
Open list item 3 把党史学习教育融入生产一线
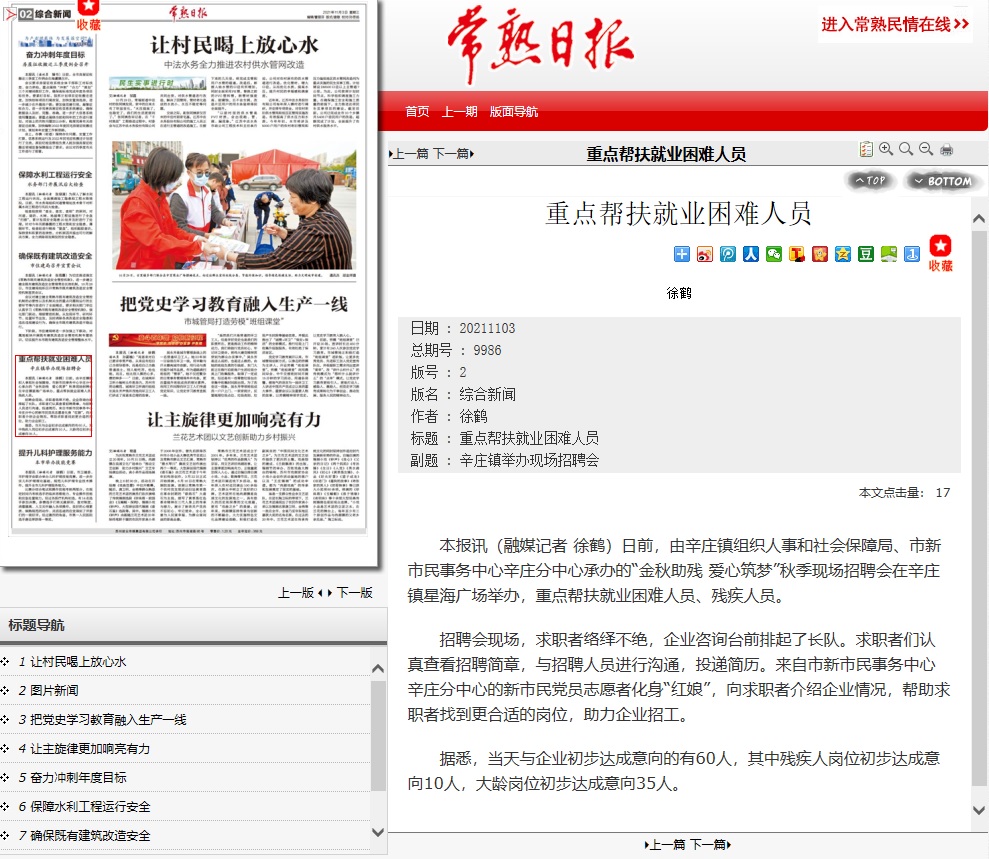coord(108,720)
